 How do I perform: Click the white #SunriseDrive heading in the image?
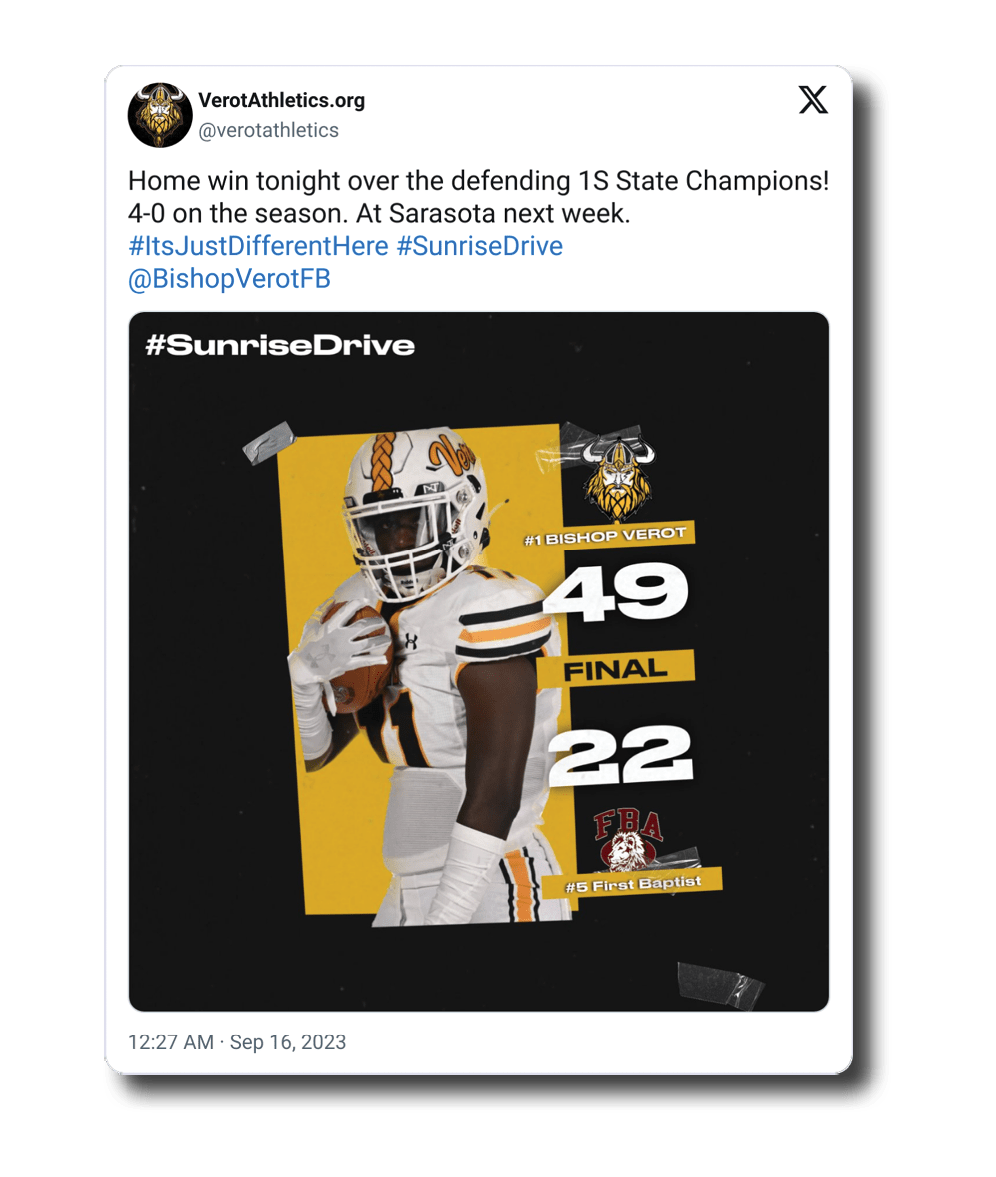point(280,346)
